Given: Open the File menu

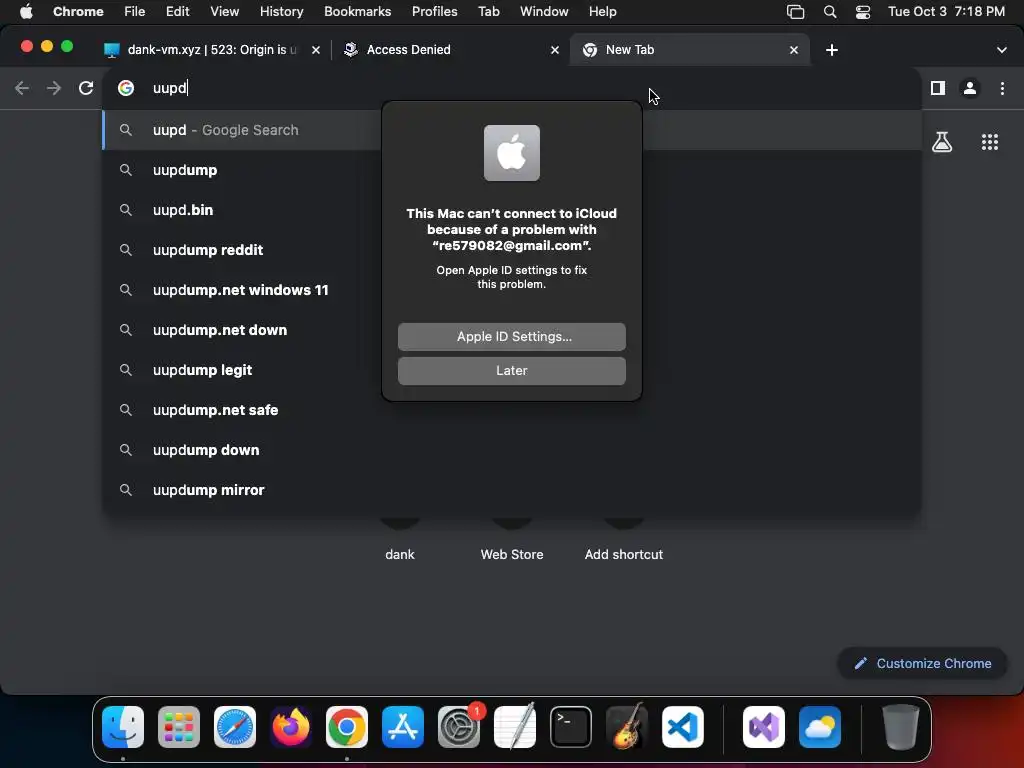Looking at the screenshot, I should pos(135,12).
